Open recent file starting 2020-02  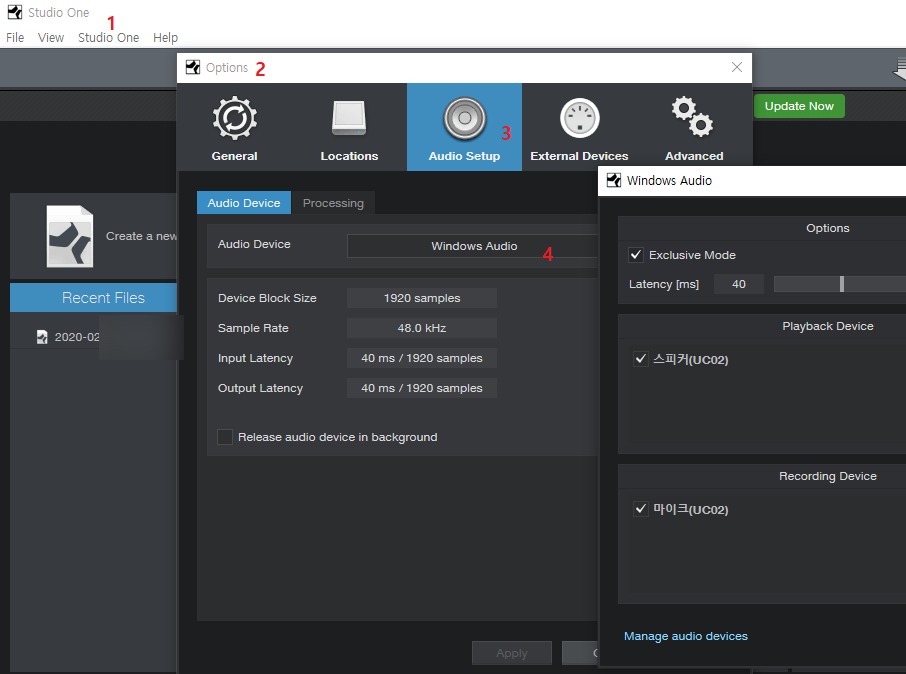[77, 337]
